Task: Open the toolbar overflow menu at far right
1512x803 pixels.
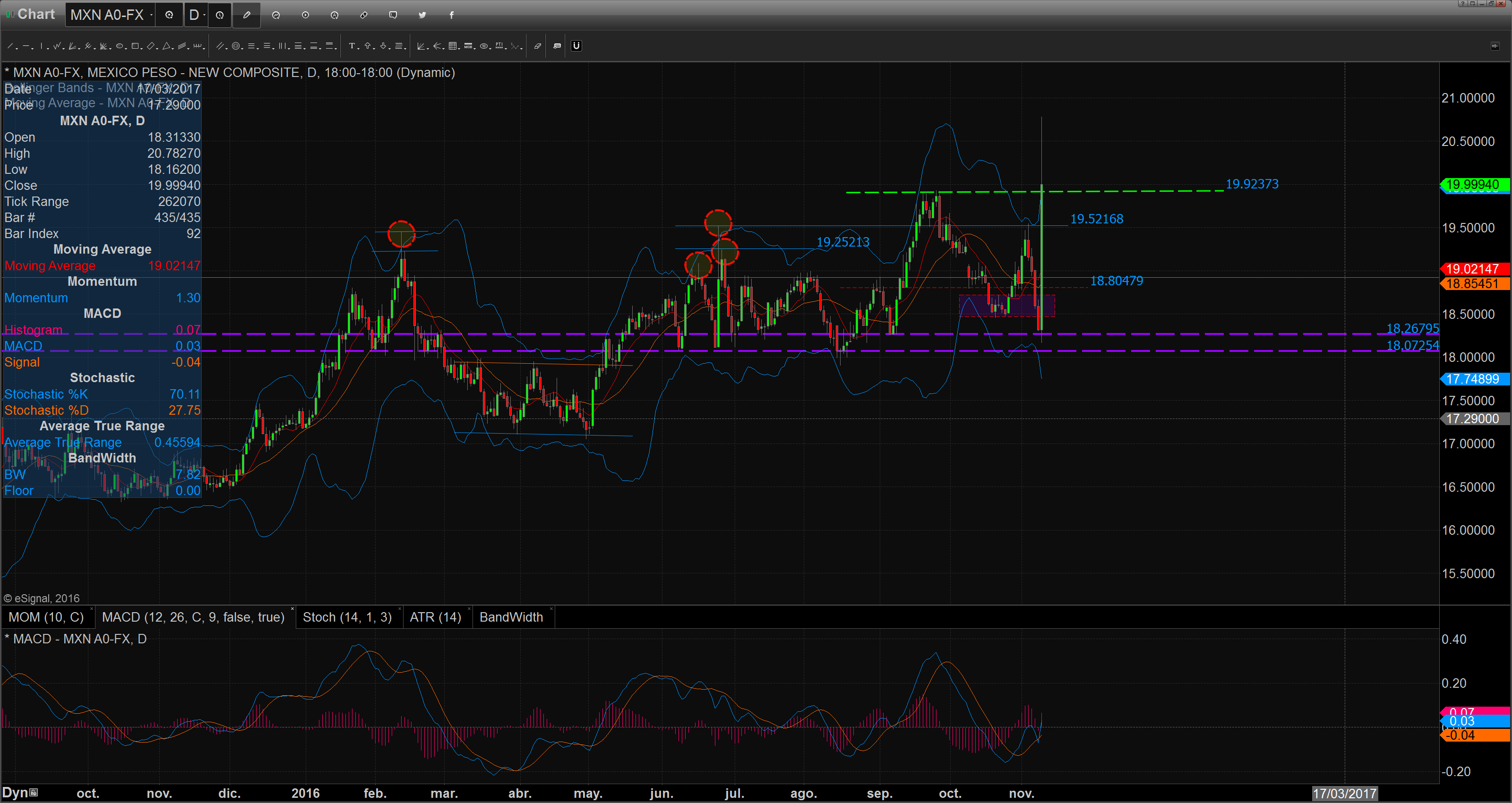Action: 1495,46
